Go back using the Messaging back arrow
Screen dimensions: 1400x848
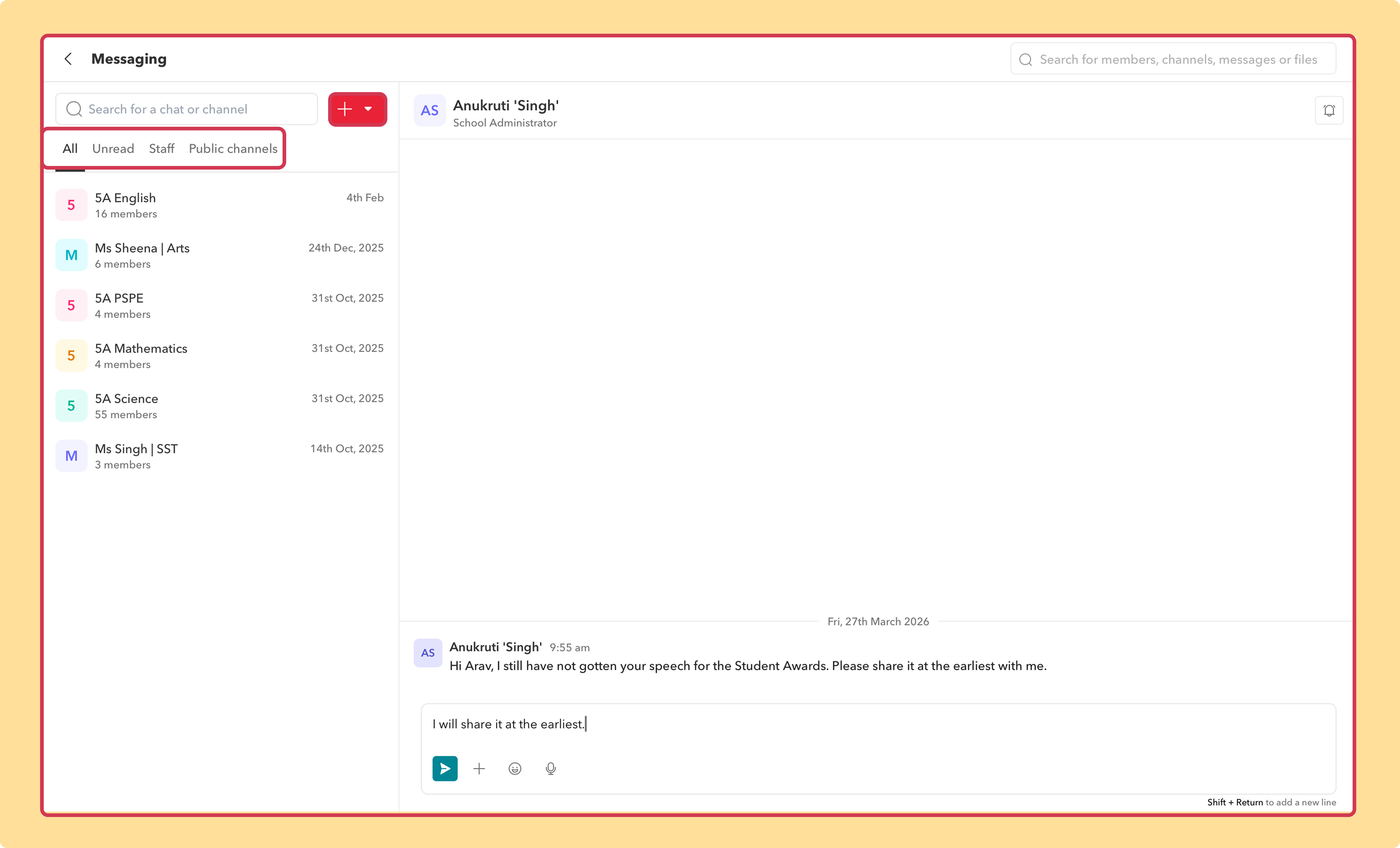pyautogui.click(x=68, y=59)
